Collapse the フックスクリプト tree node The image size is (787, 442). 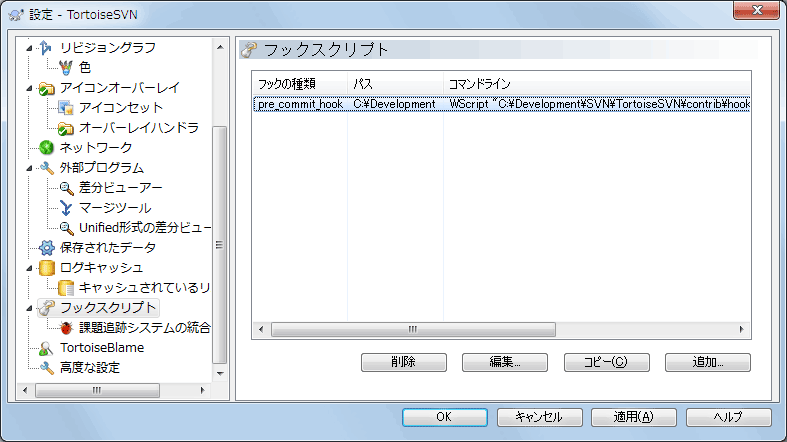coord(29,308)
